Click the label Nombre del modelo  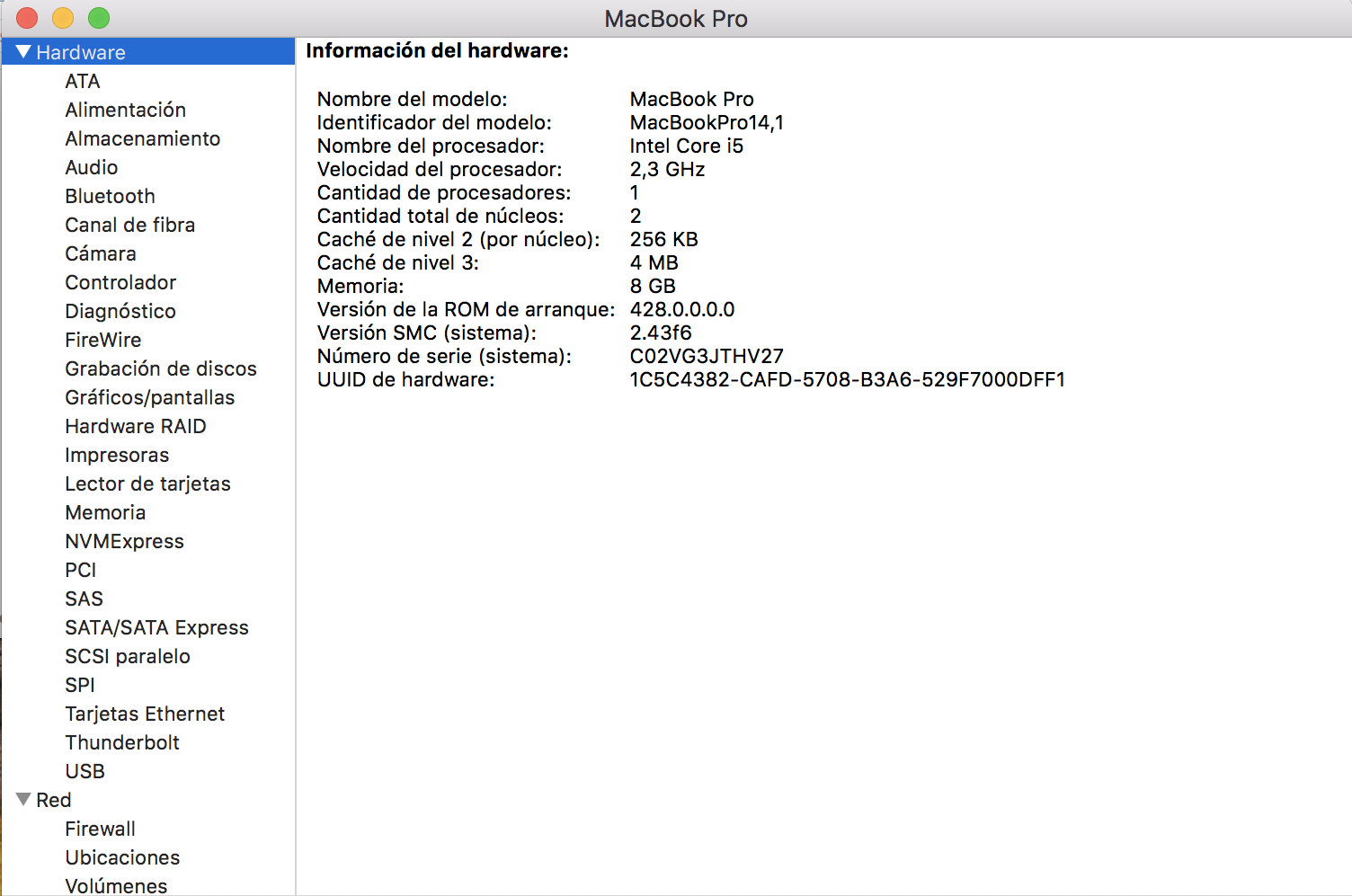[413, 99]
